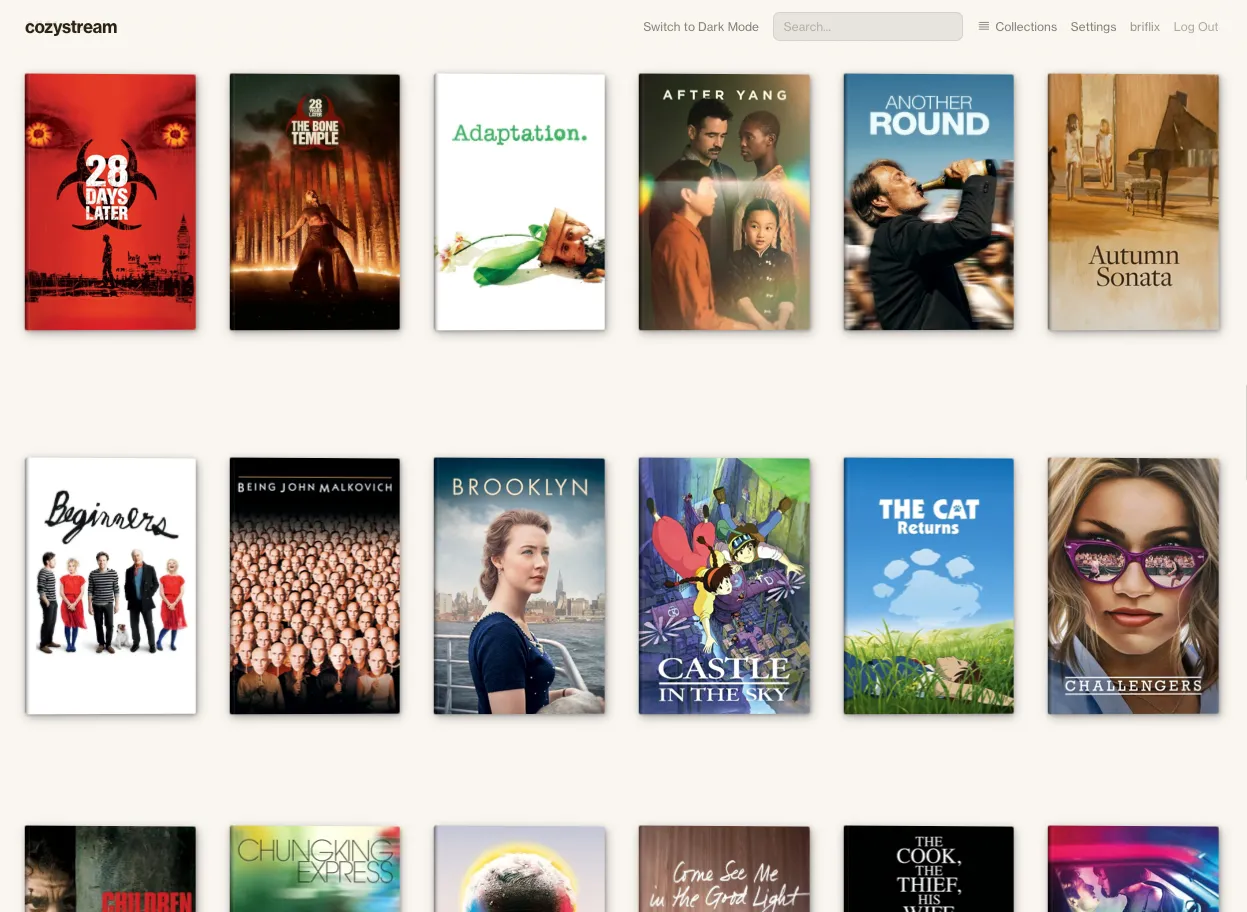
Task: Open Castle in the Sky
Action: pyautogui.click(x=724, y=585)
